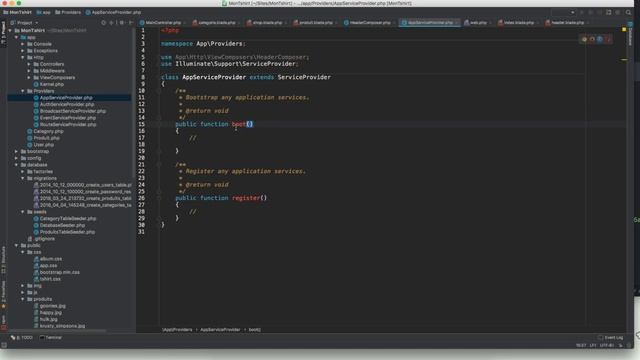Switch to the index.blade.php tab
The height and width of the screenshot is (360, 640).
(518, 23)
